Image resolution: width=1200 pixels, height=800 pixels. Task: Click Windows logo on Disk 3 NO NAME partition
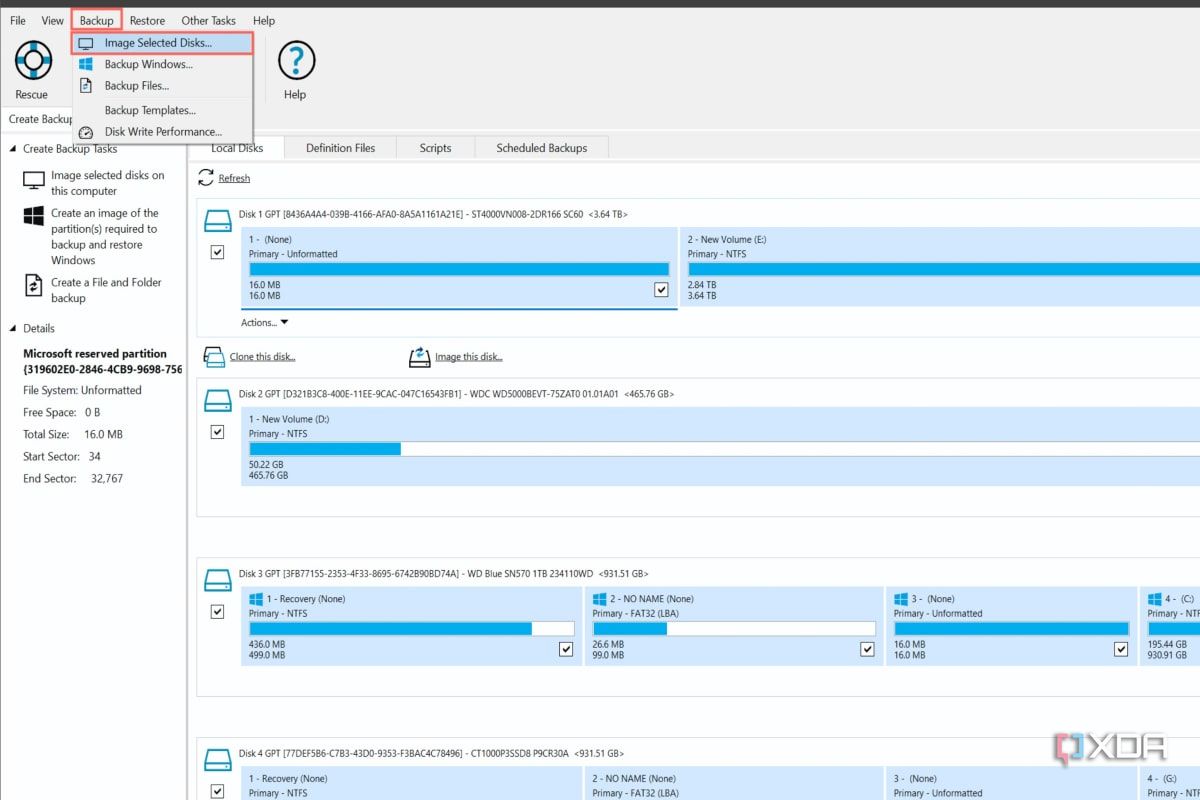point(600,599)
